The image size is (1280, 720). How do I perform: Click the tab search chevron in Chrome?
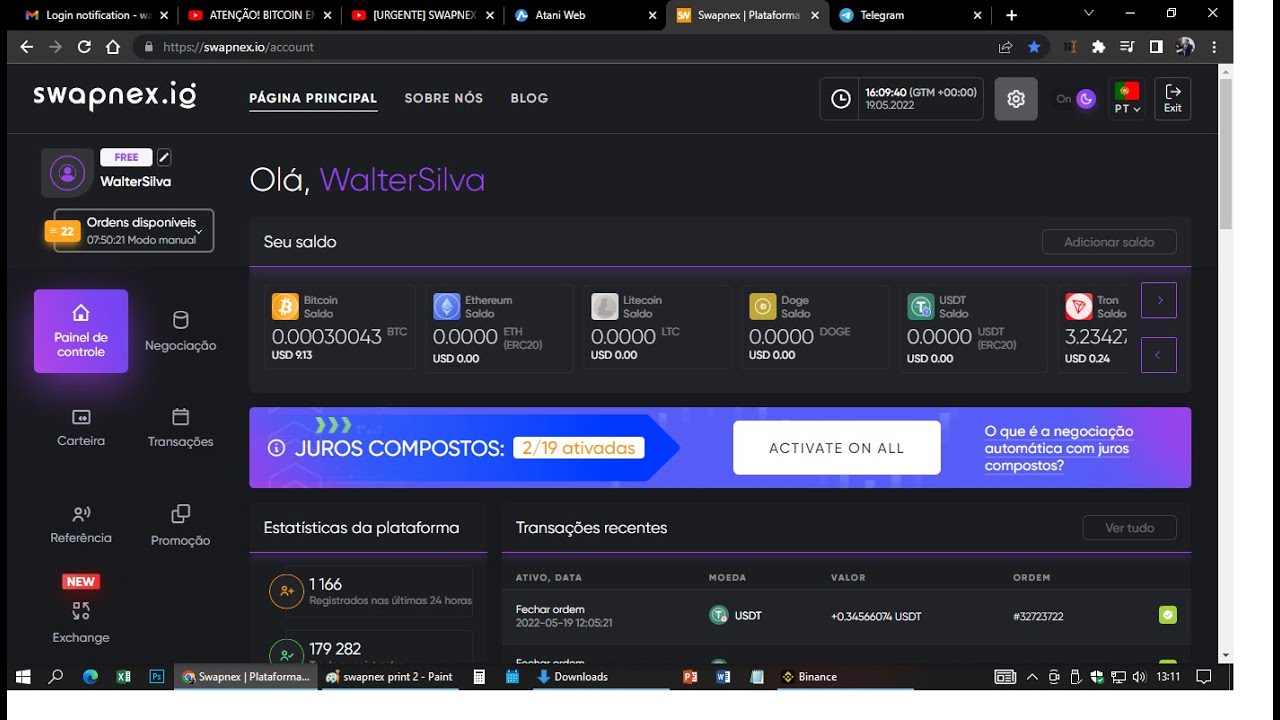click(x=1089, y=13)
